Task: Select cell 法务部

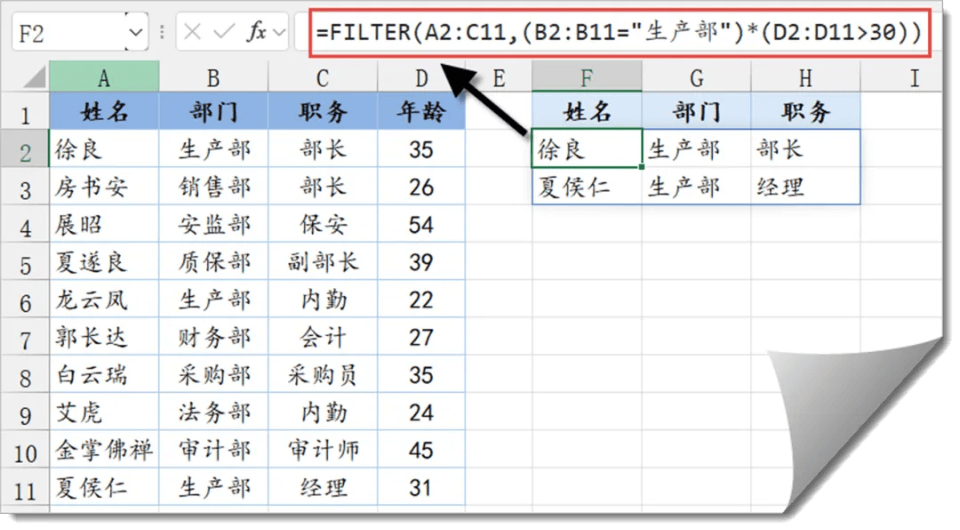Action: tap(213, 412)
